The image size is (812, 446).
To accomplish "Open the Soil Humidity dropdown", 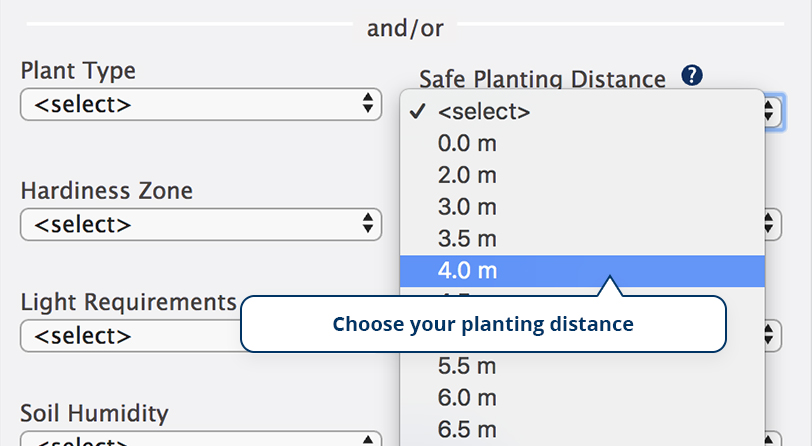I will [x=201, y=438].
